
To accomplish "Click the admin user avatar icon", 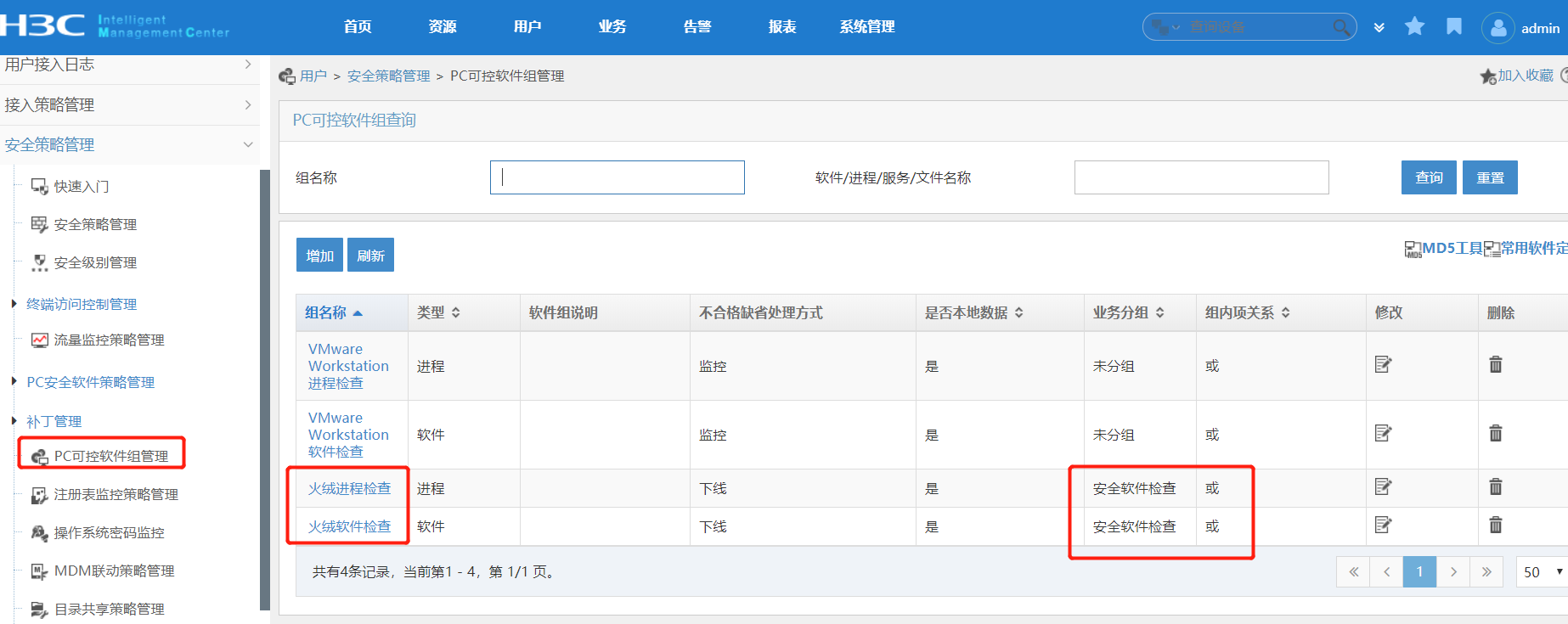I will coord(1498,28).
